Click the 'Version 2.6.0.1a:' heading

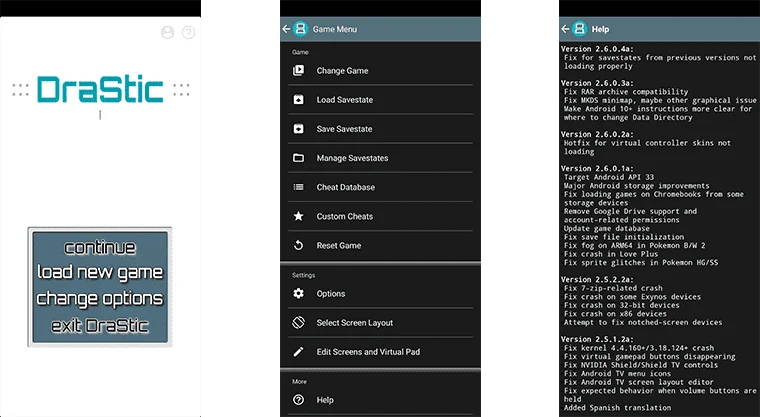(597, 168)
